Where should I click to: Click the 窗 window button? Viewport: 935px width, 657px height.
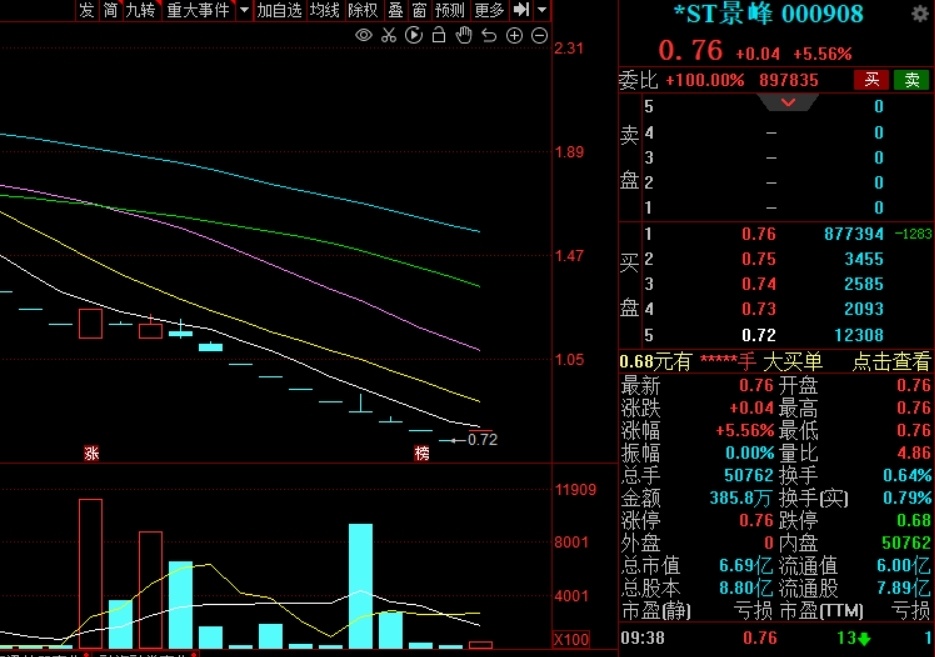pyautogui.click(x=419, y=10)
